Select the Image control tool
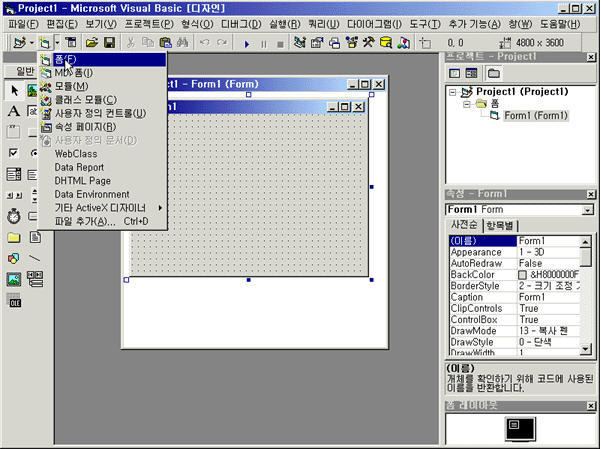 coord(14,279)
